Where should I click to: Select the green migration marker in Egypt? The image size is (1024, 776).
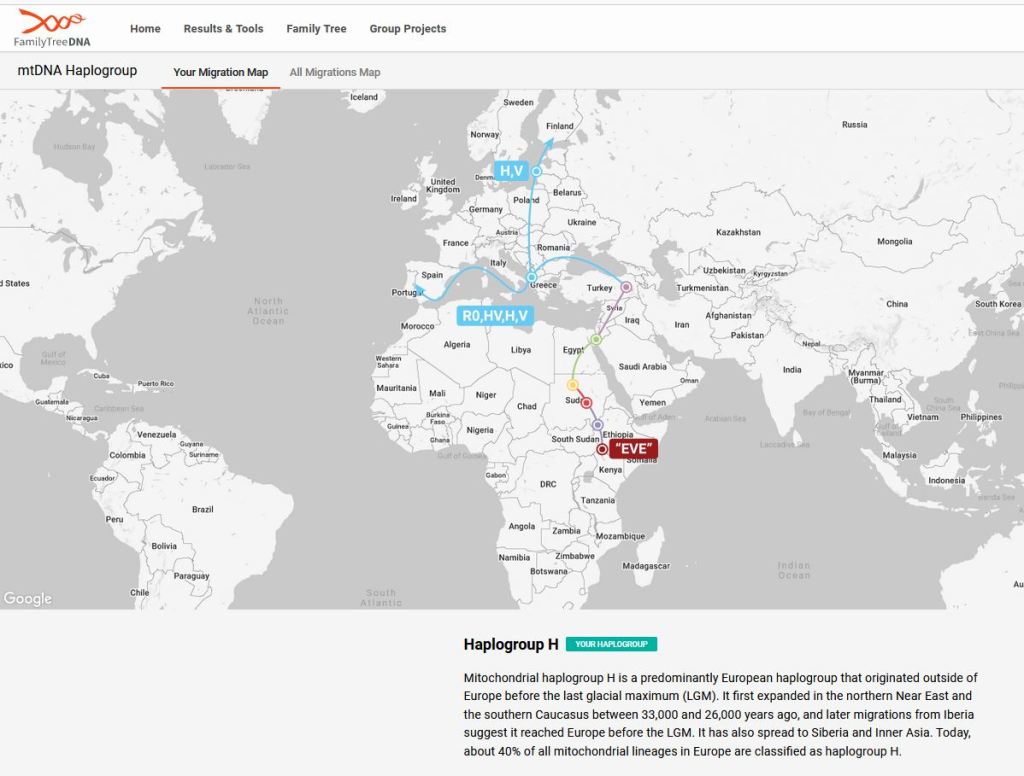coord(595,340)
